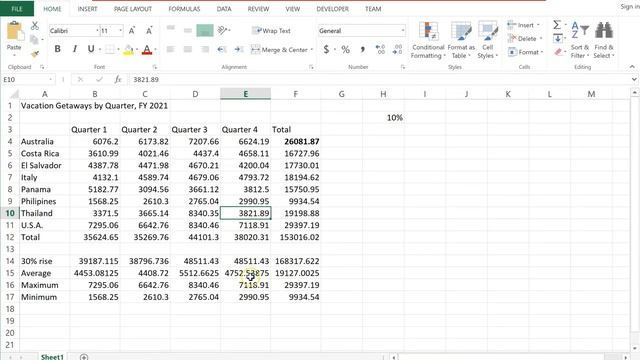
Task: Toggle Middle Align
Action: (x=188, y=30)
